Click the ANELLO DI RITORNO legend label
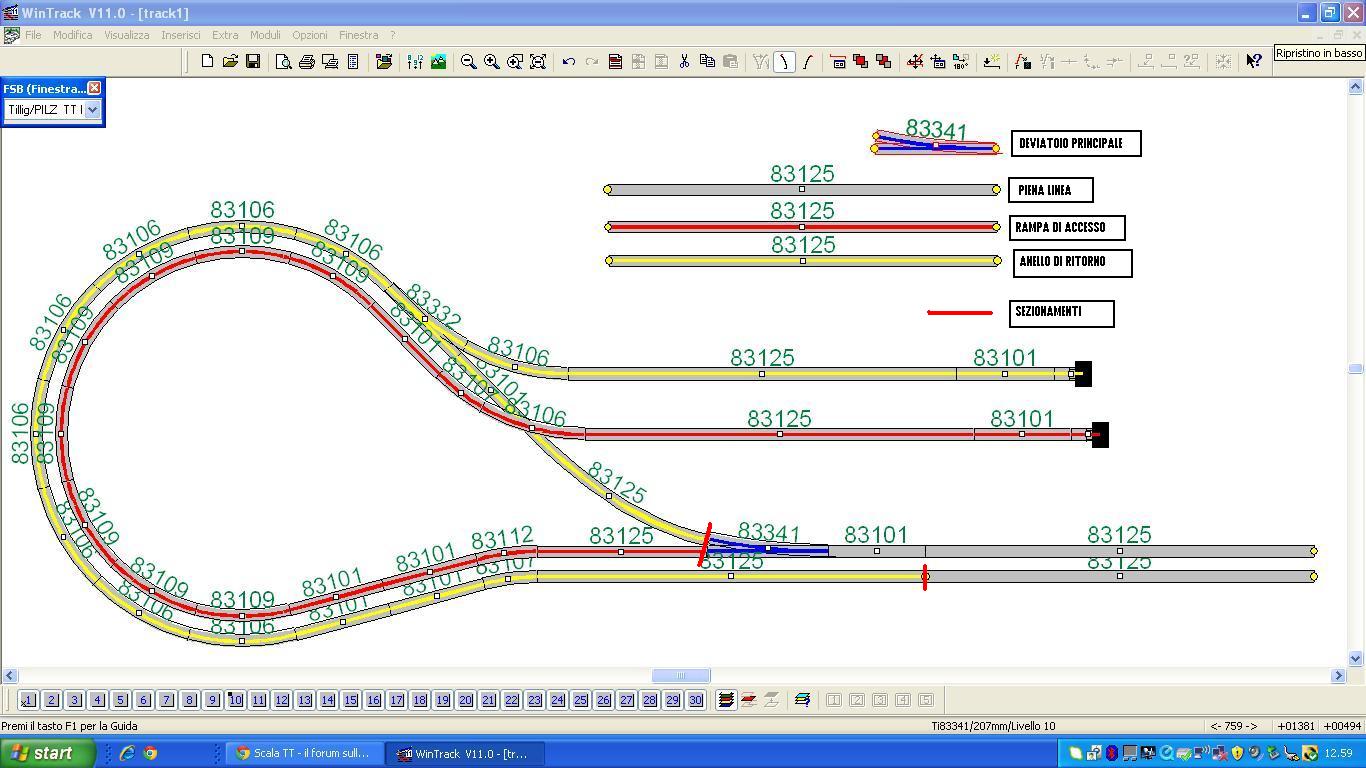Screen dimensions: 1366x768 coord(1071,263)
